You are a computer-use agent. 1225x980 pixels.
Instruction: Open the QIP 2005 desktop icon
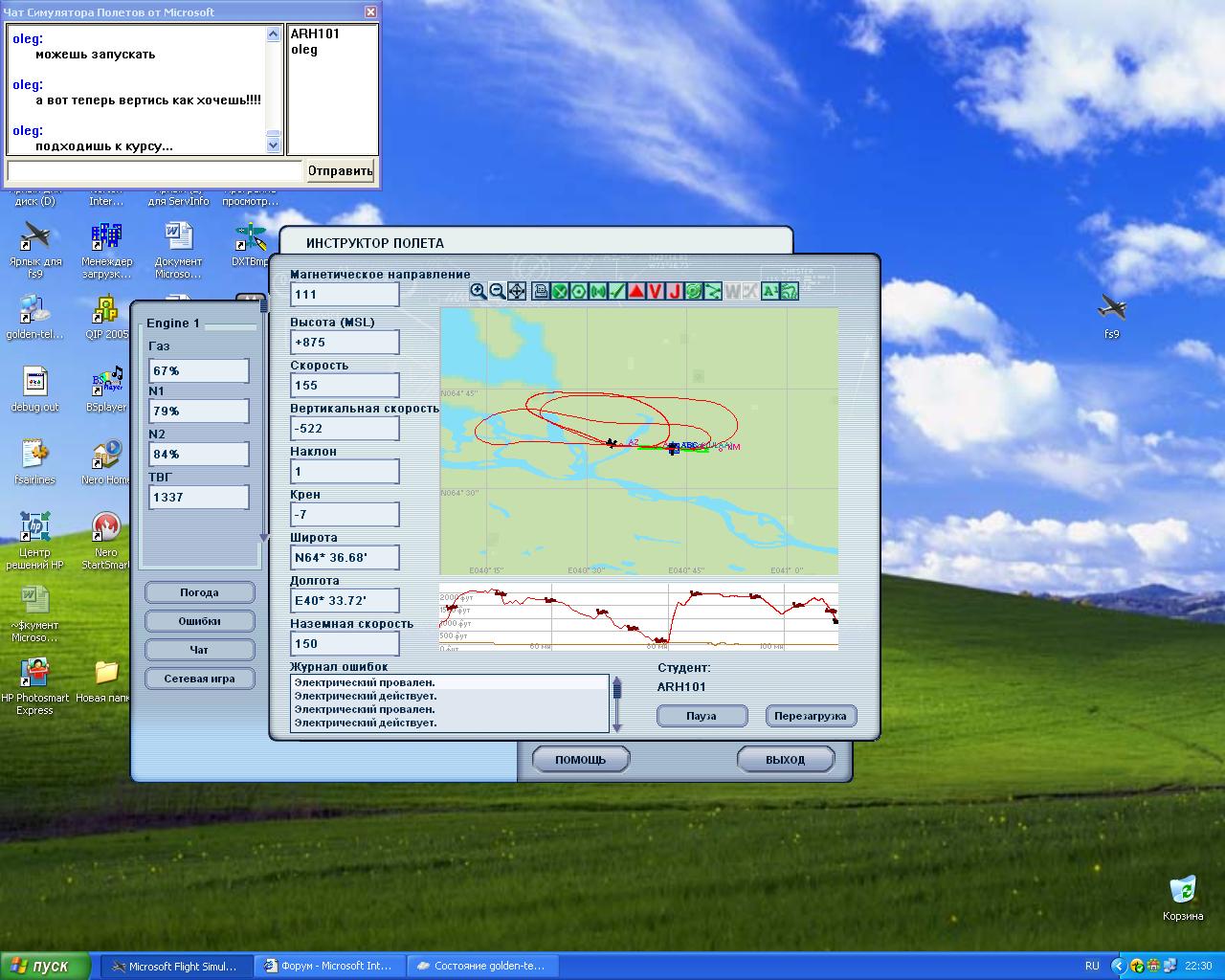106,318
